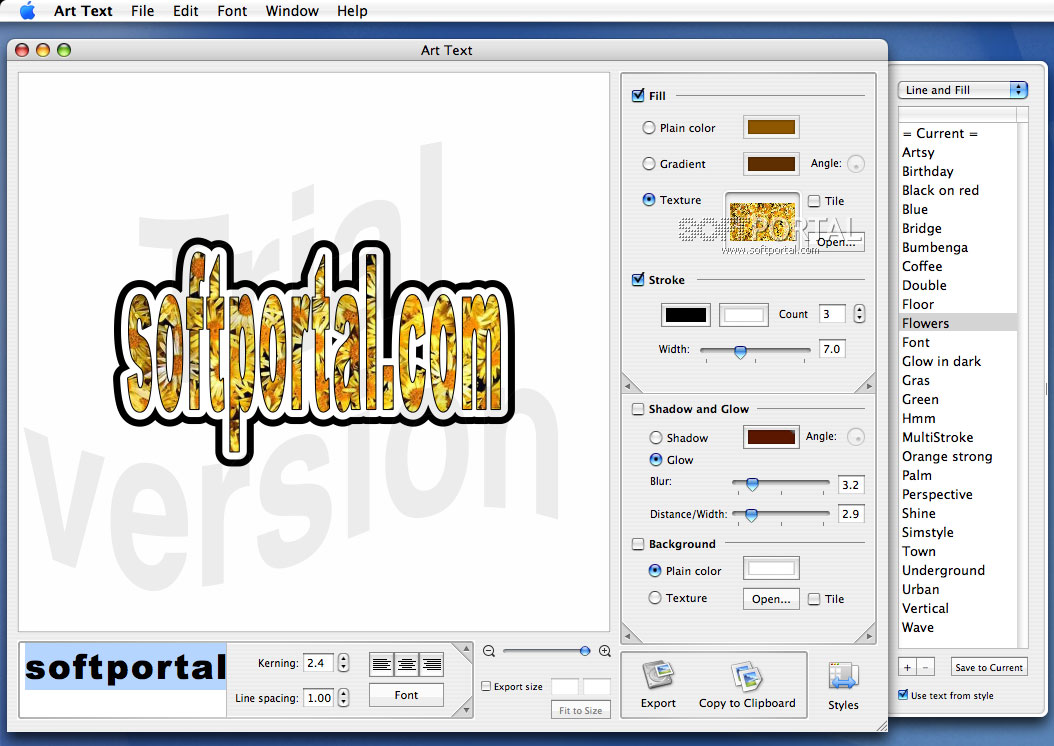Screen dimensions: 1054x746
Task: Select the Shadow radio button
Action: (x=655, y=438)
